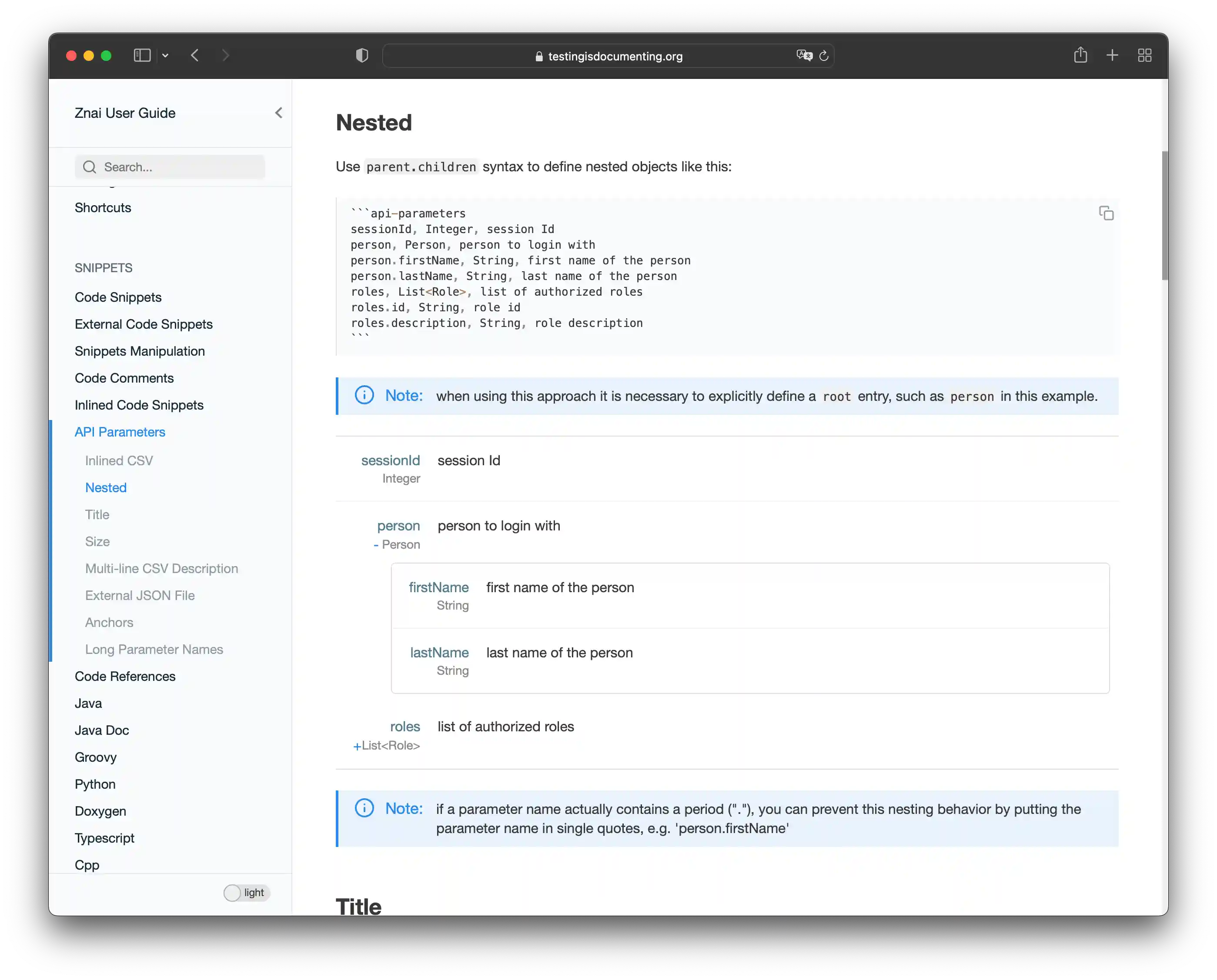Open the page translation options

pos(804,55)
